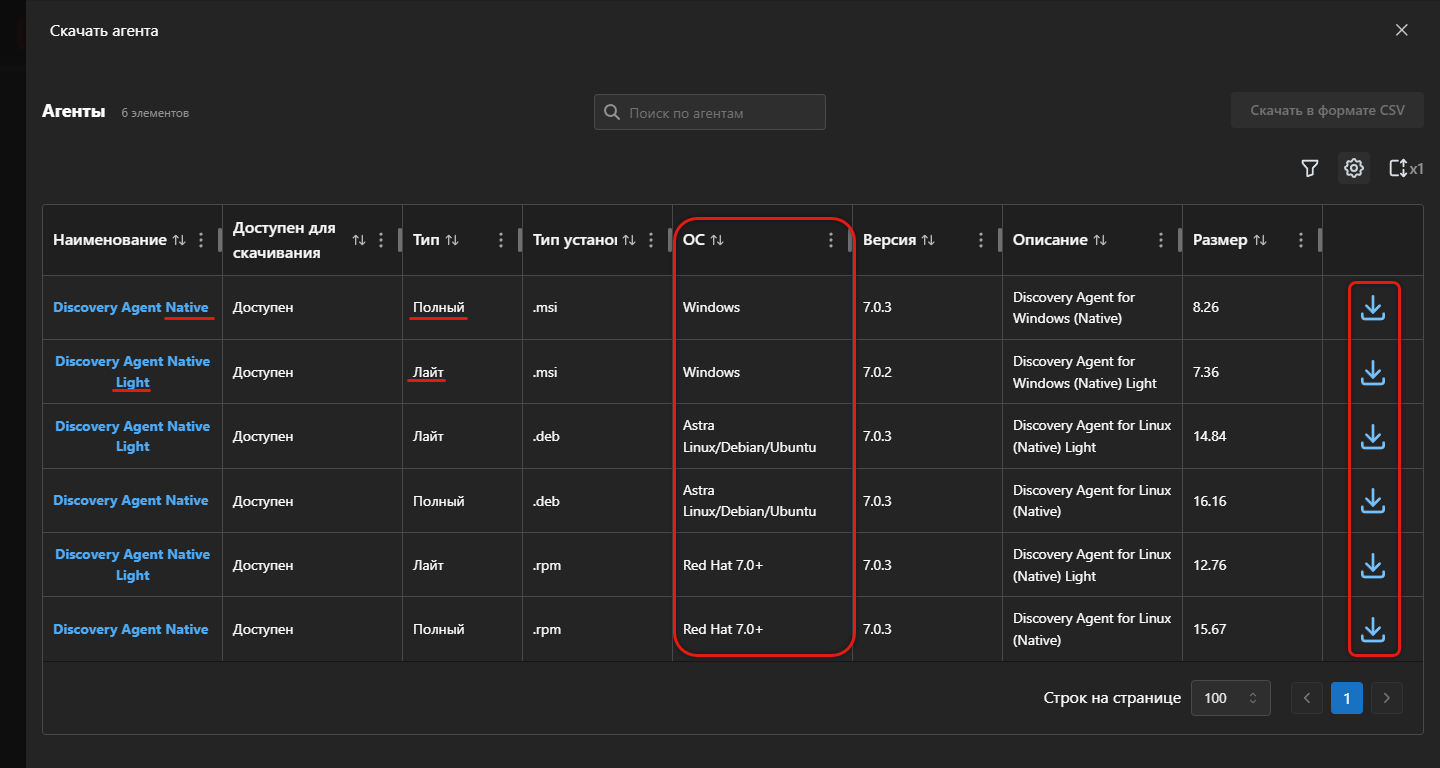Open the Описание column options menu
Screen dimensions: 1440x768
pyautogui.click(x=1160, y=240)
